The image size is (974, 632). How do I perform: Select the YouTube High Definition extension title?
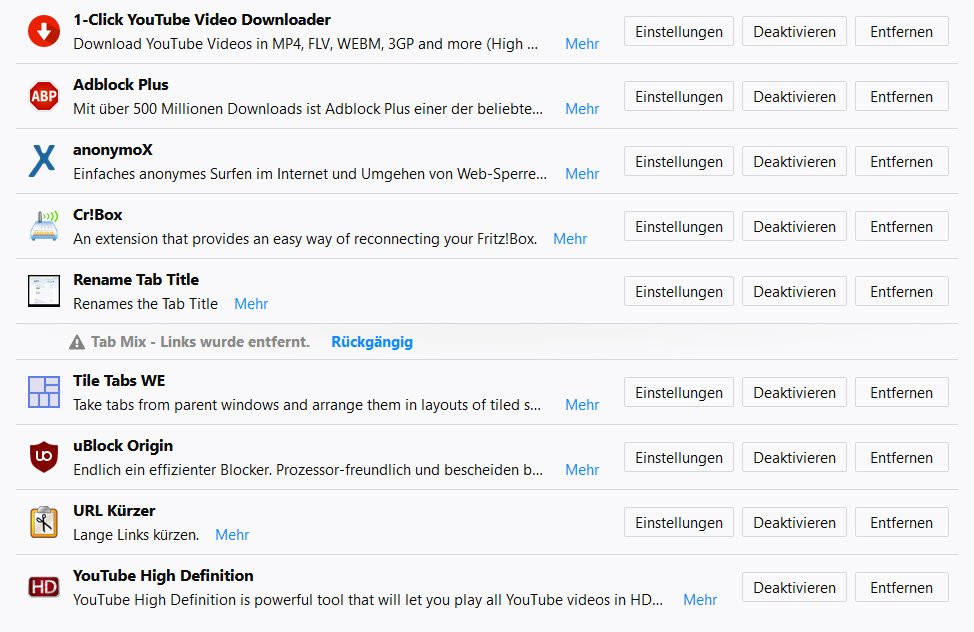pyautogui.click(x=163, y=576)
